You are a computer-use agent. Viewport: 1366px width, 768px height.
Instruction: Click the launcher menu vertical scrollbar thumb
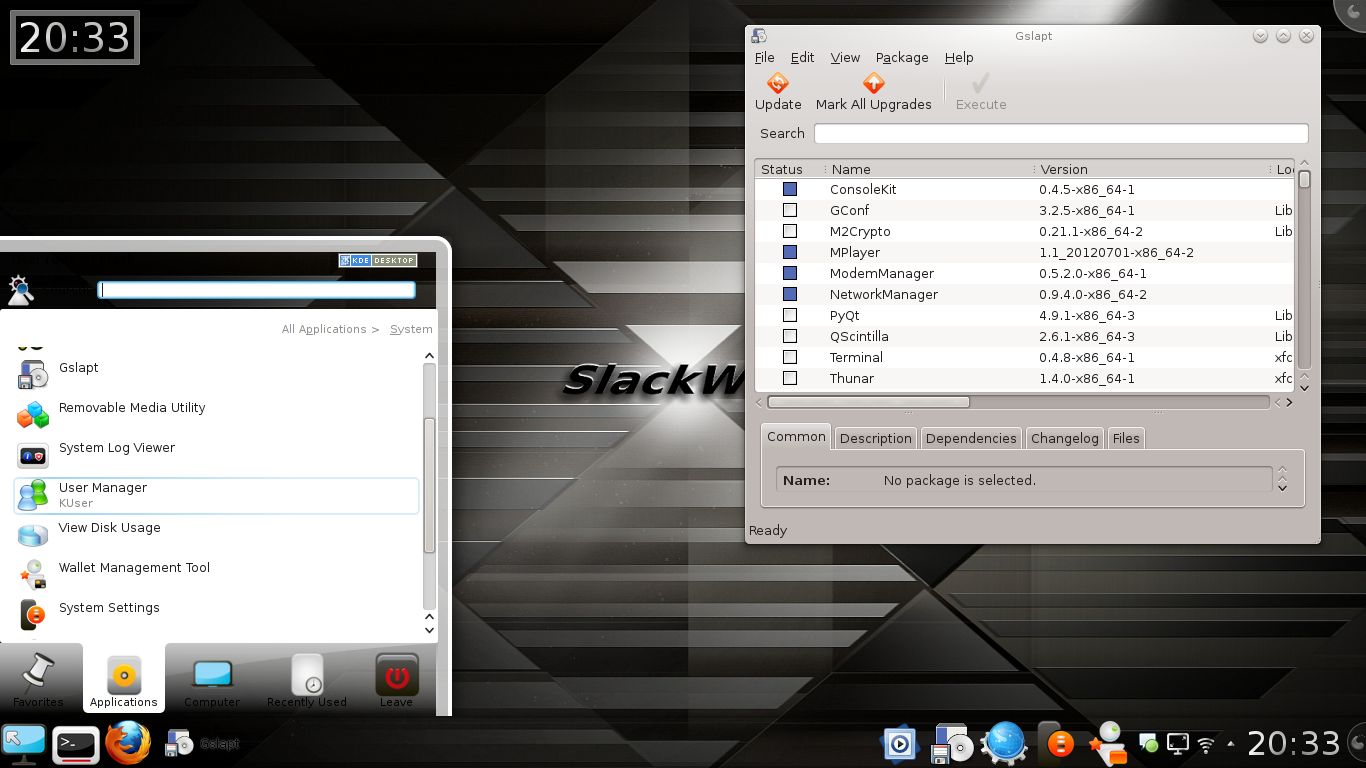pos(429,485)
